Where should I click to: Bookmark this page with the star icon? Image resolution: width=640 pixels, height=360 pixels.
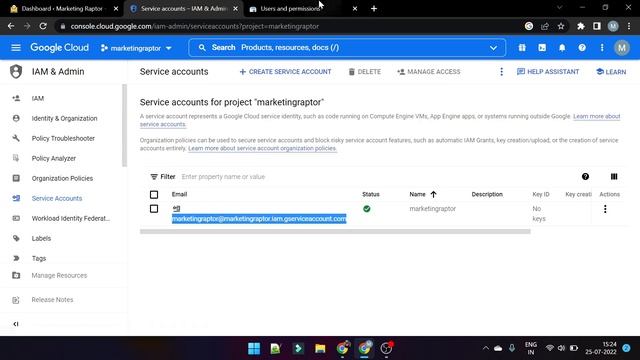(x=561, y=26)
